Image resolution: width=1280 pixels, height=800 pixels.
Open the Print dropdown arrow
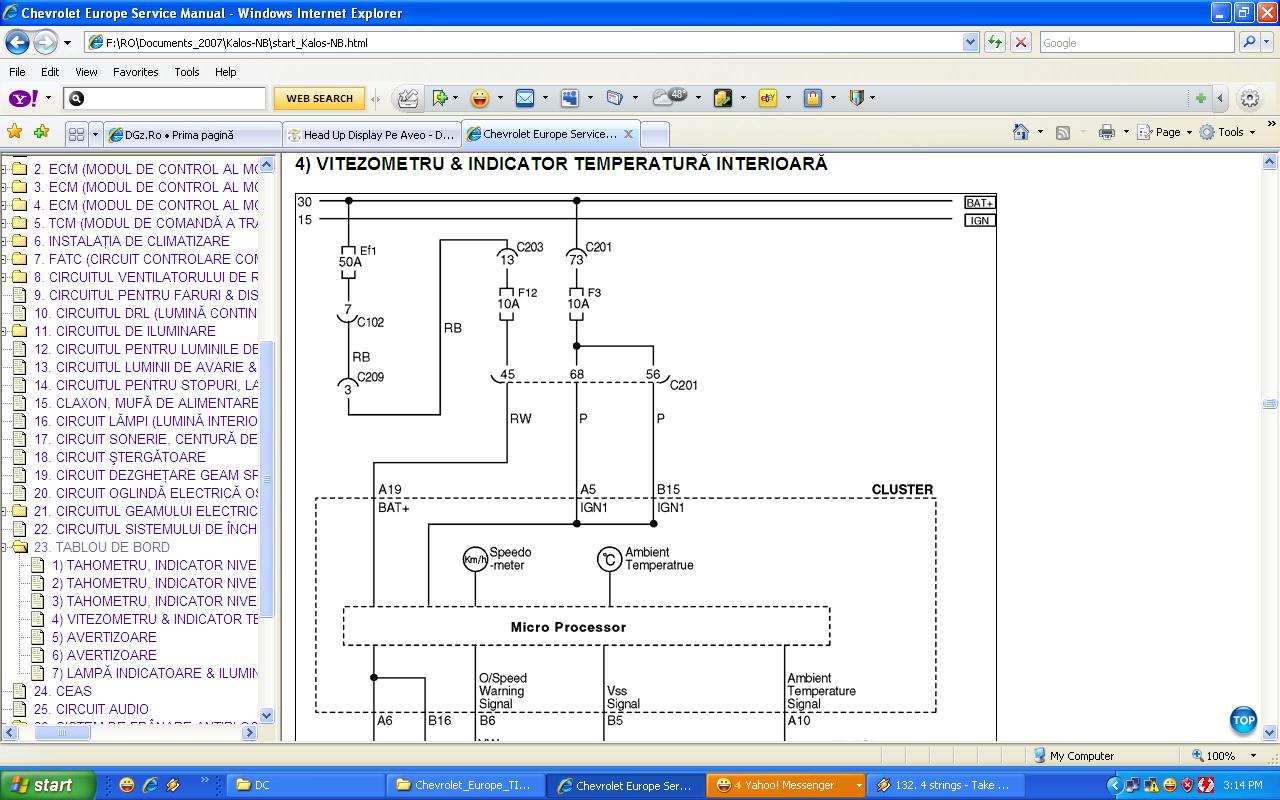(1126, 132)
